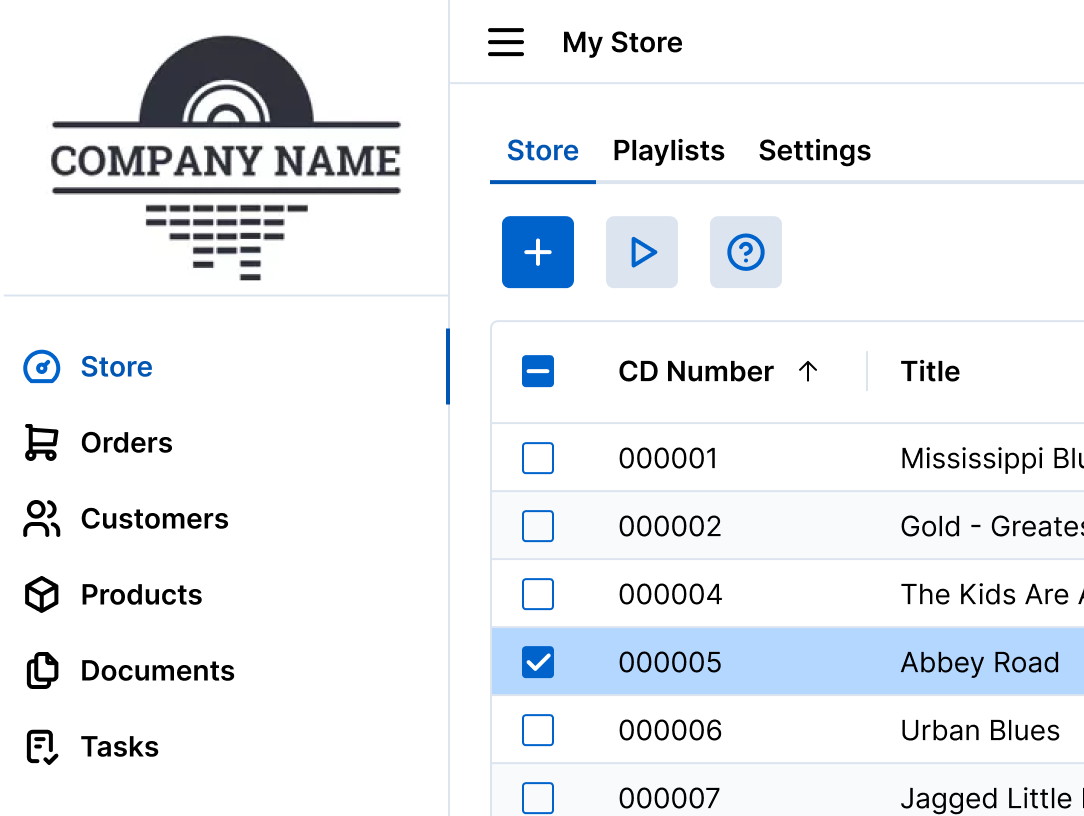Sort by CD Number using arrow
The height and width of the screenshot is (816, 1084).
808,372
